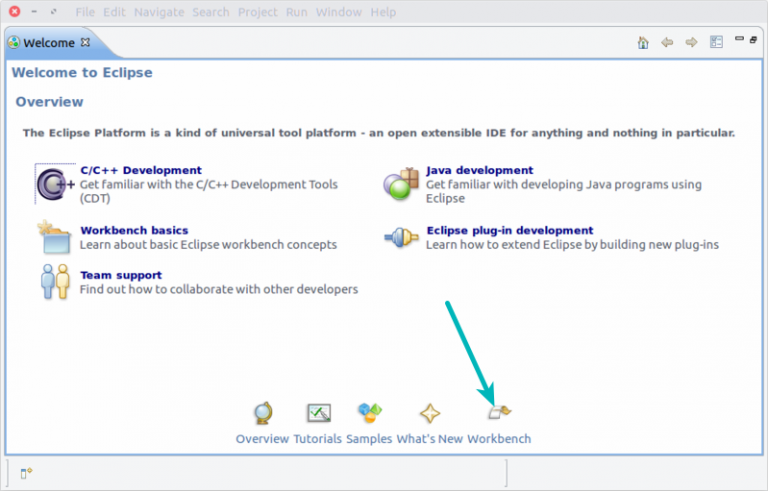This screenshot has height=491, width=768.
Task: Click the forward arrow navigation icon
Action: (x=691, y=43)
